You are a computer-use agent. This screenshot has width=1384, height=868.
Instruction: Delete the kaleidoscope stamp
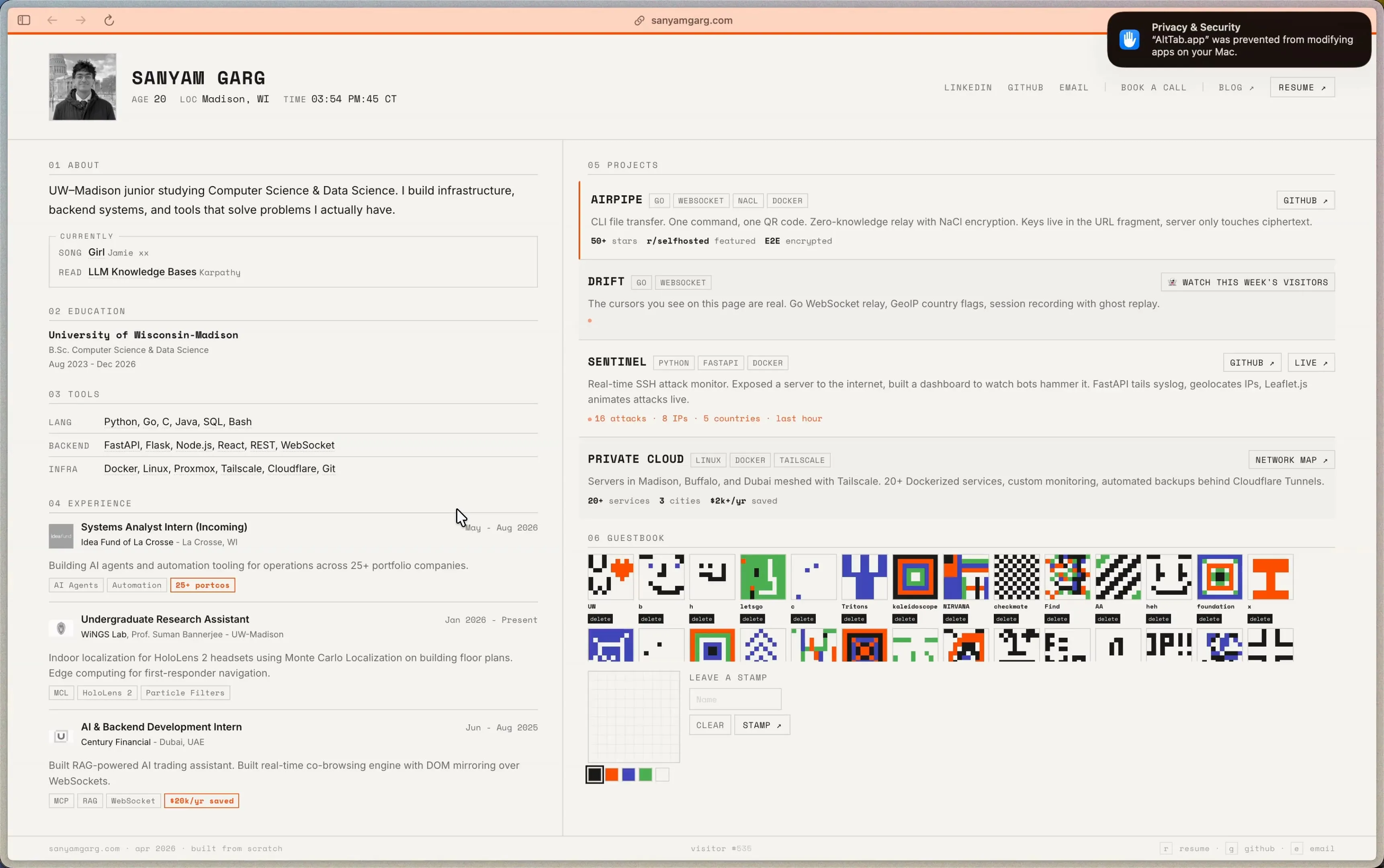tap(905, 619)
